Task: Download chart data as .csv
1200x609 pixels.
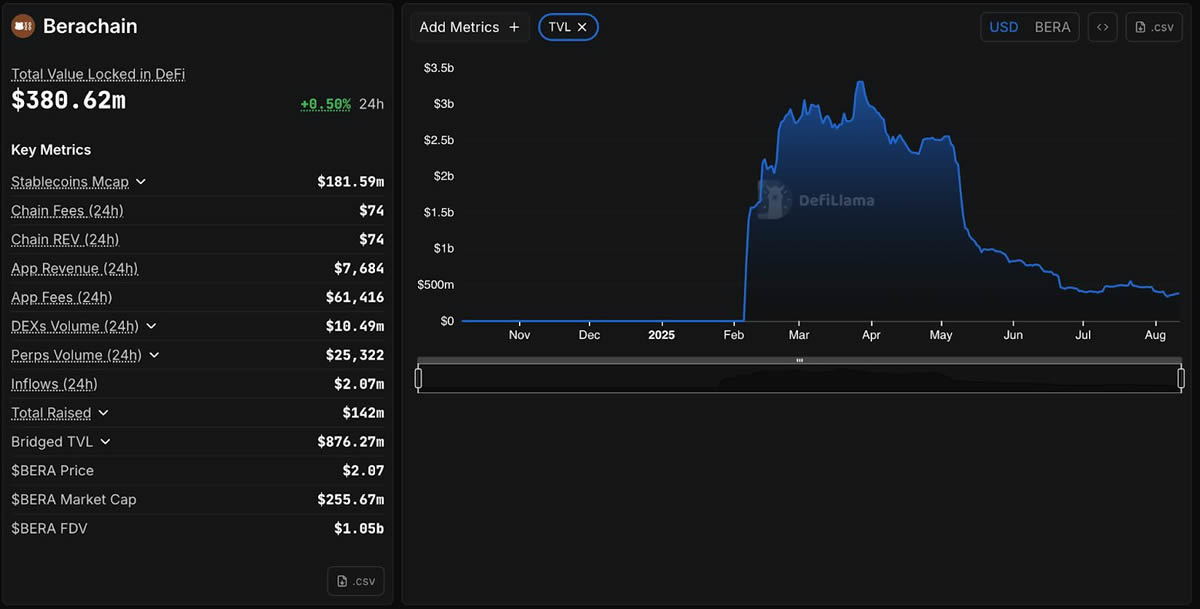Action: point(1154,27)
